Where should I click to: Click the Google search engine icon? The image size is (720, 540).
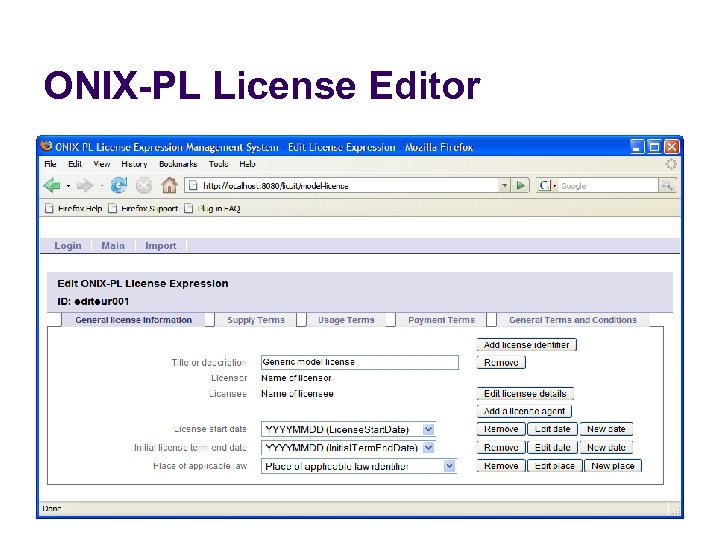point(545,186)
